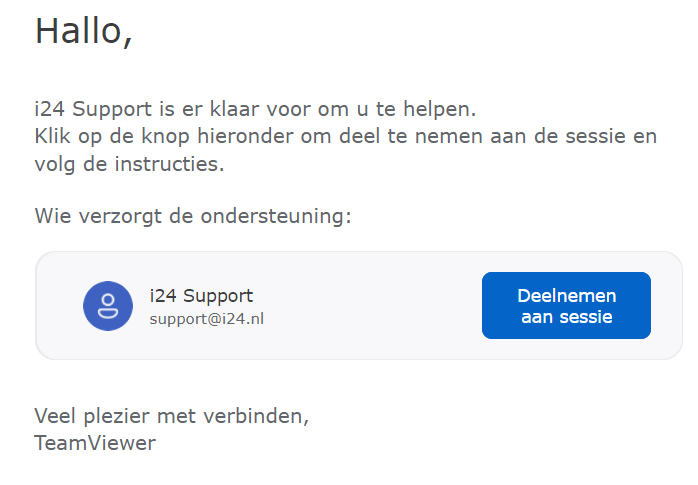
Task: Click the Hallo, greeting heading
Action: point(84,31)
